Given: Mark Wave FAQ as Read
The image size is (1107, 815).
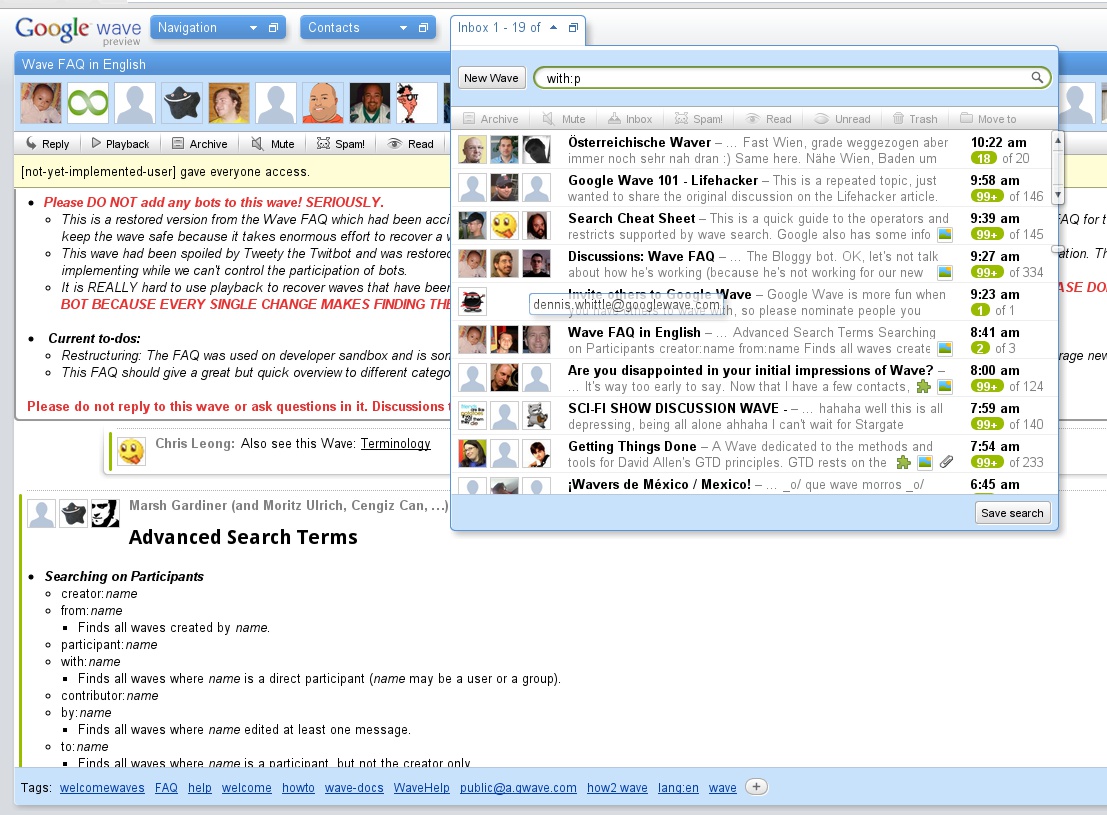Looking at the screenshot, I should 411,143.
